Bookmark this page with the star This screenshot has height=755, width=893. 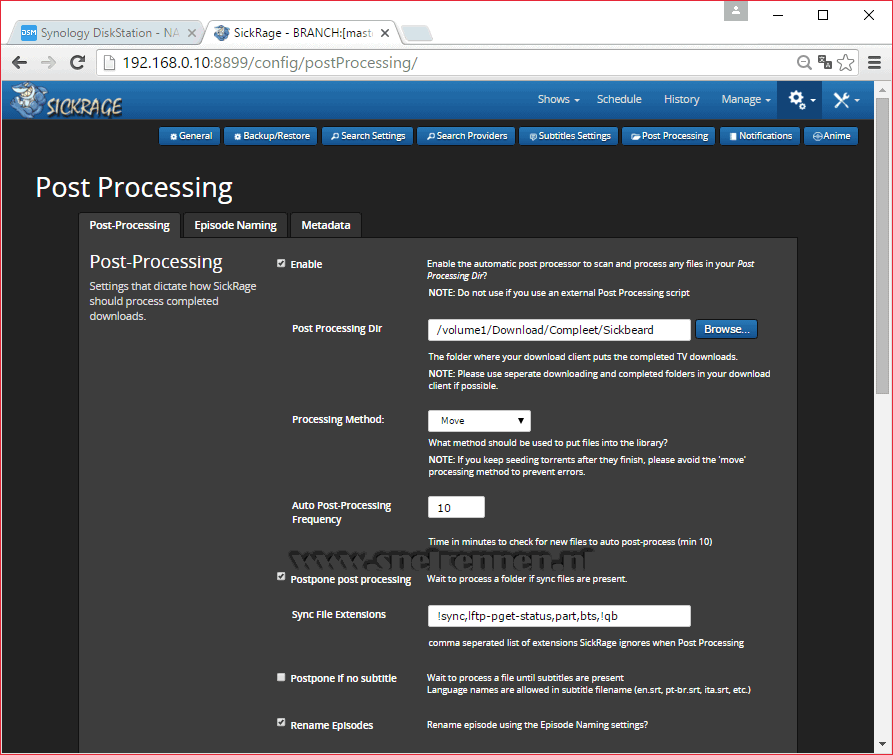click(846, 62)
